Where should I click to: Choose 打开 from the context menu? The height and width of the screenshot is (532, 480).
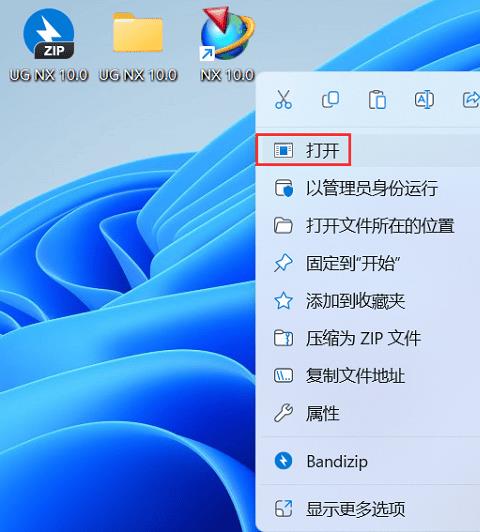point(368,150)
